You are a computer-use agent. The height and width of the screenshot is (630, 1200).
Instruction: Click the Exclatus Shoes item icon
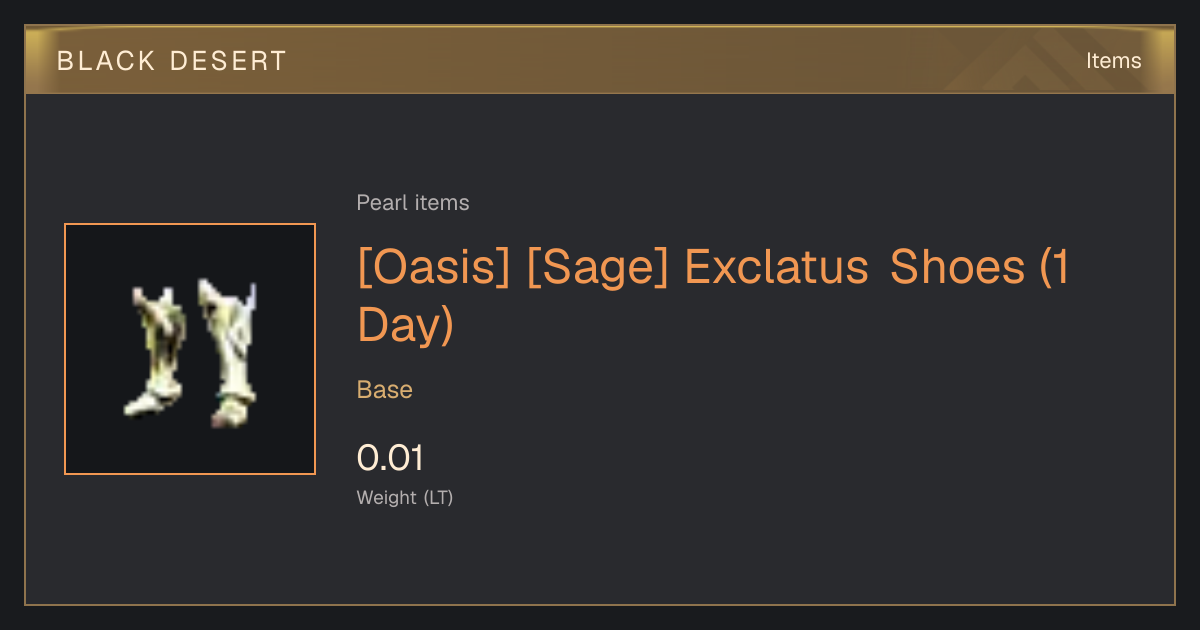(190, 349)
